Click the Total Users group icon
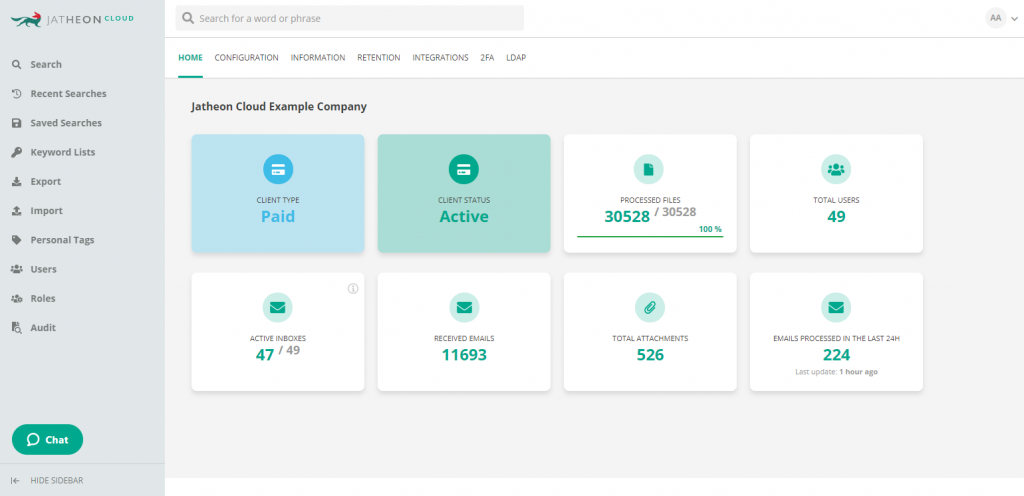The height and width of the screenshot is (496, 1024). (836, 169)
